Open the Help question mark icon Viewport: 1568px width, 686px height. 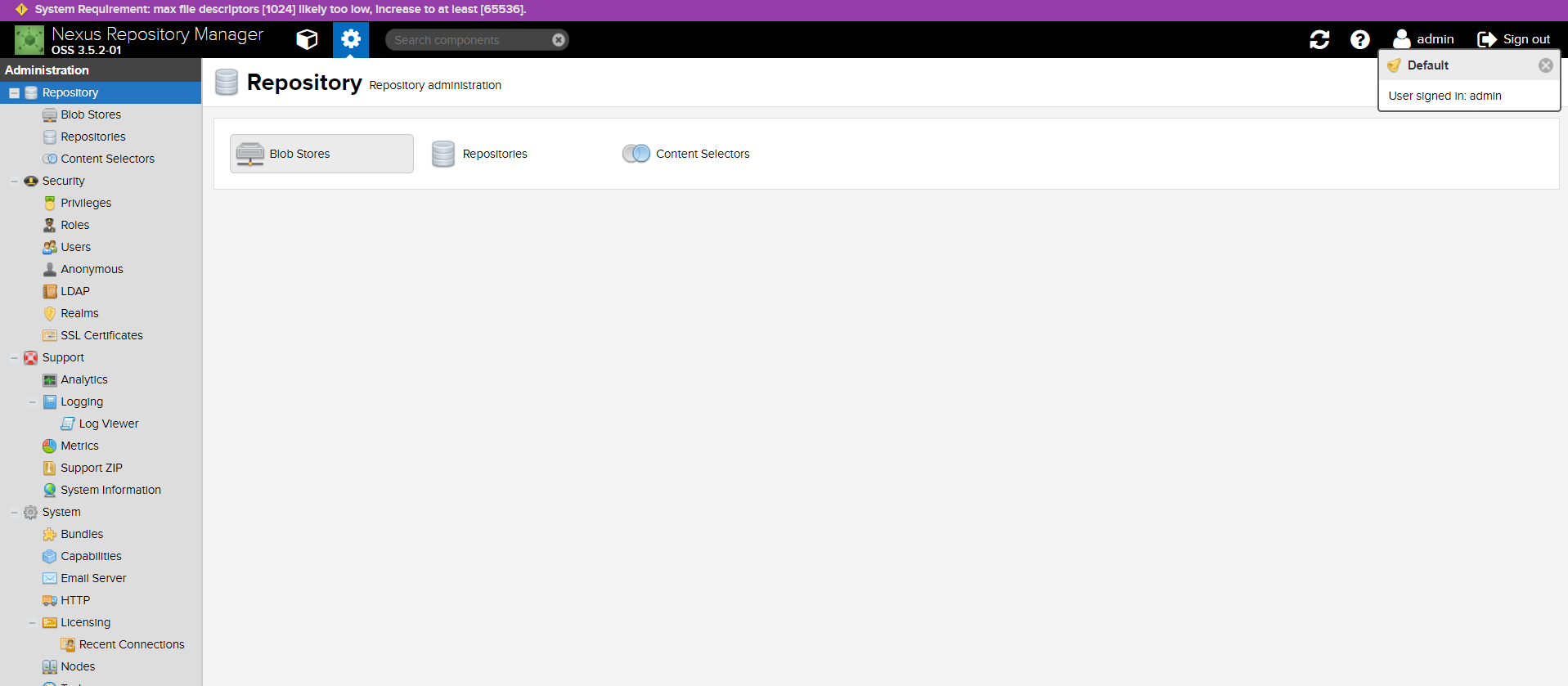(x=1359, y=39)
